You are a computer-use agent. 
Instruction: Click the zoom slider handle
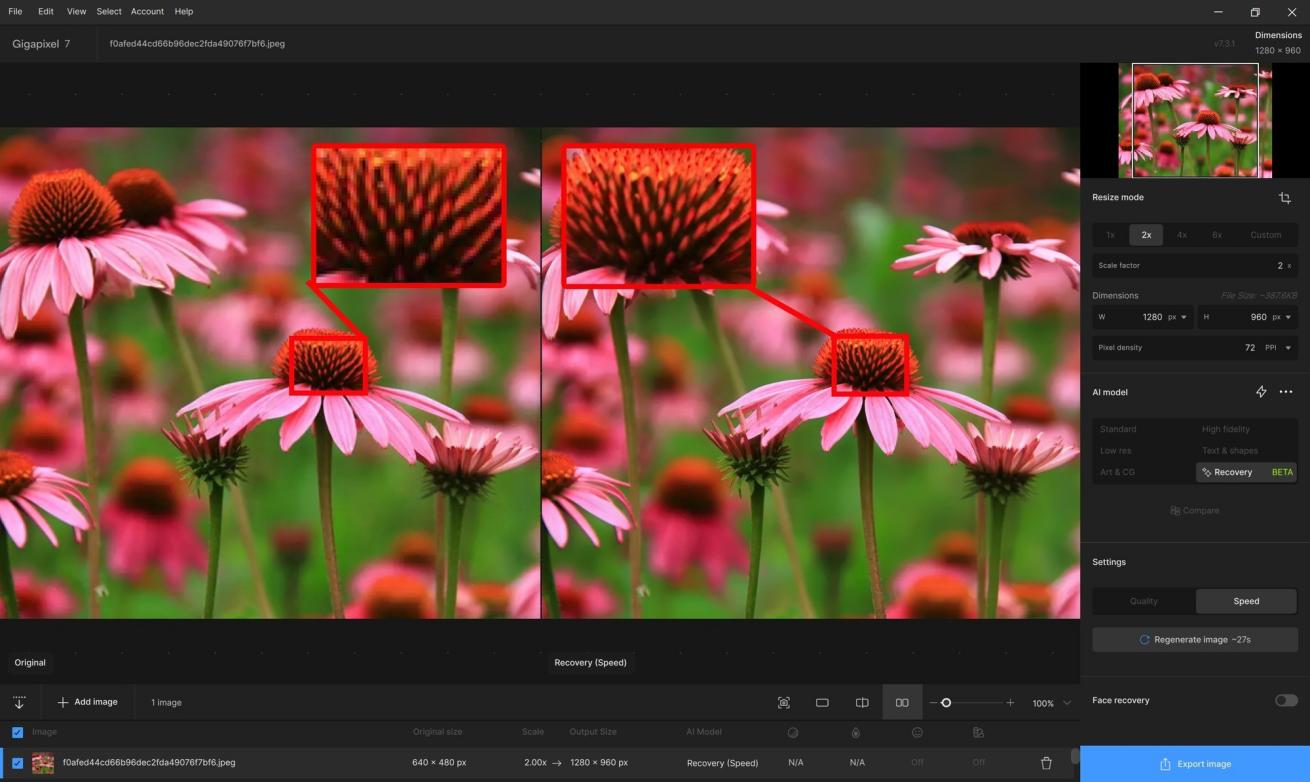946,703
